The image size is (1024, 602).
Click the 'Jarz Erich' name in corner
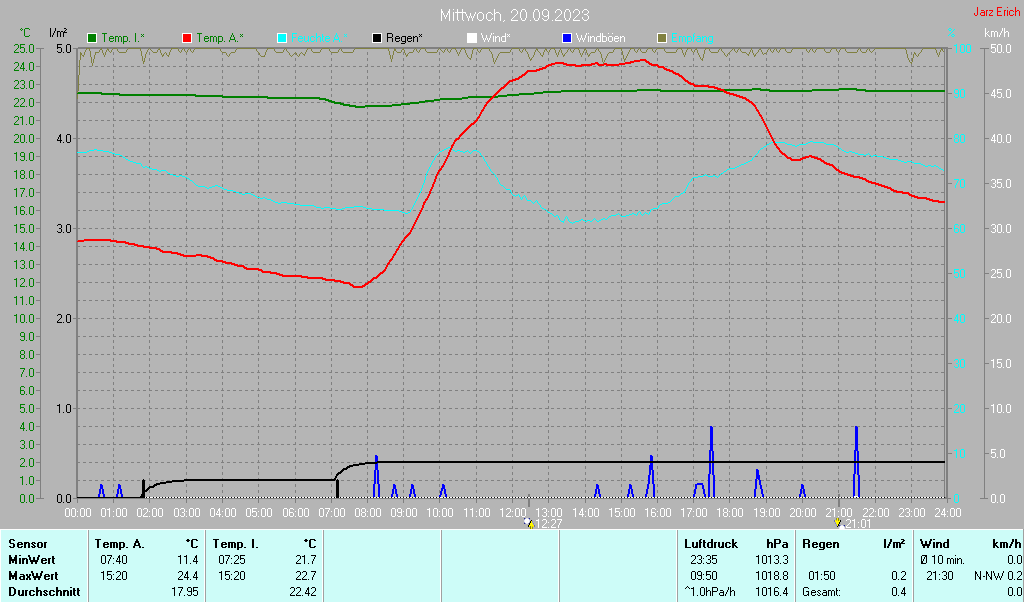[997, 12]
